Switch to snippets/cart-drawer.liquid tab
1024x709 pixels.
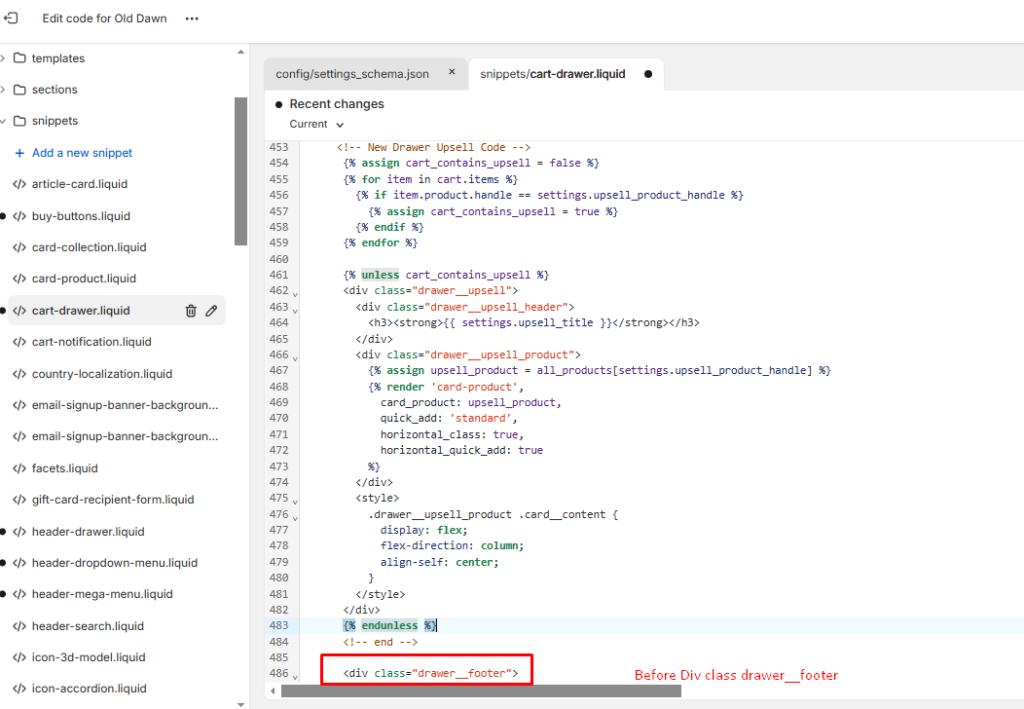552,74
